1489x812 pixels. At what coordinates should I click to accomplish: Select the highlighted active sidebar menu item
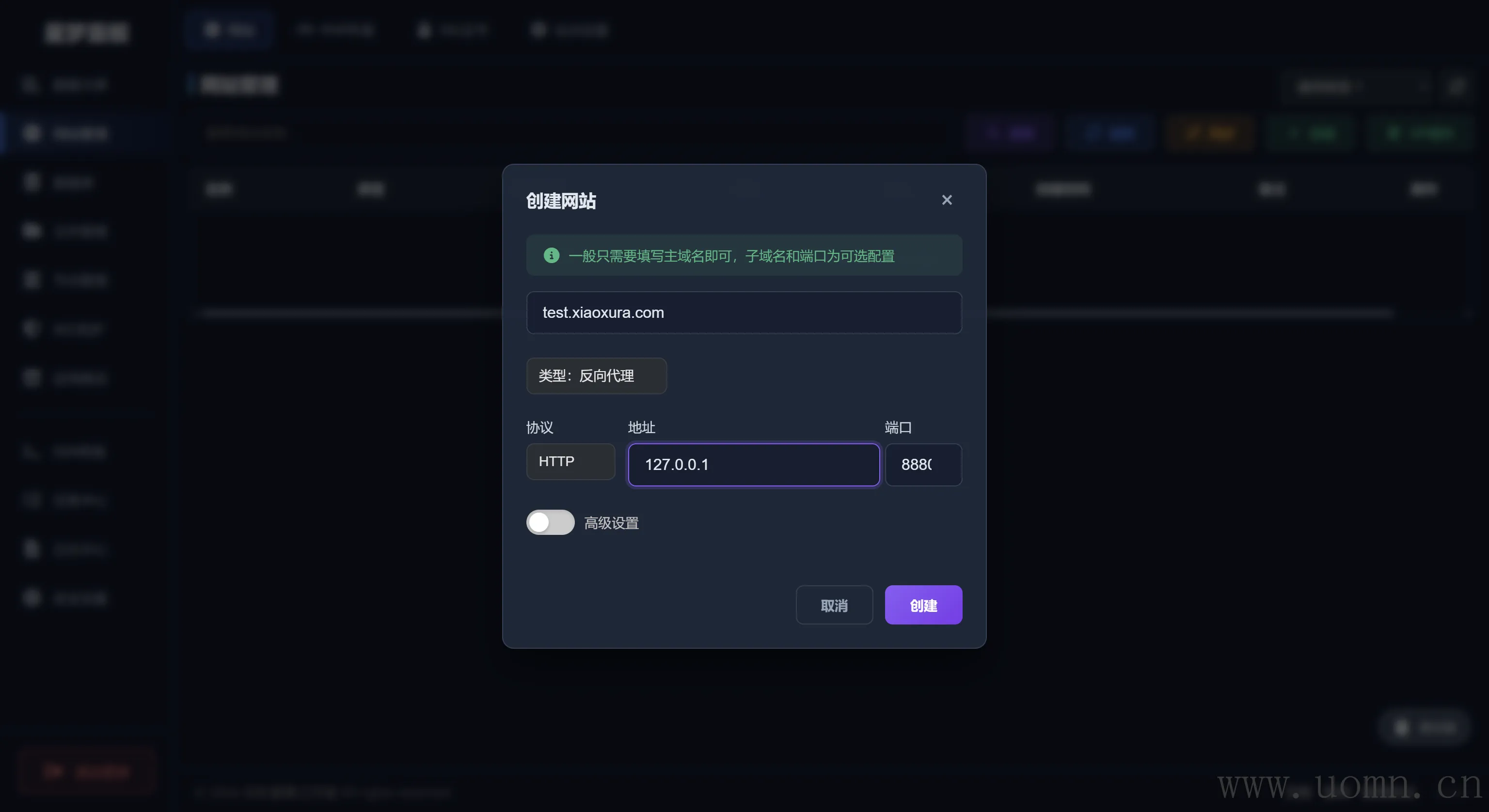point(81,134)
